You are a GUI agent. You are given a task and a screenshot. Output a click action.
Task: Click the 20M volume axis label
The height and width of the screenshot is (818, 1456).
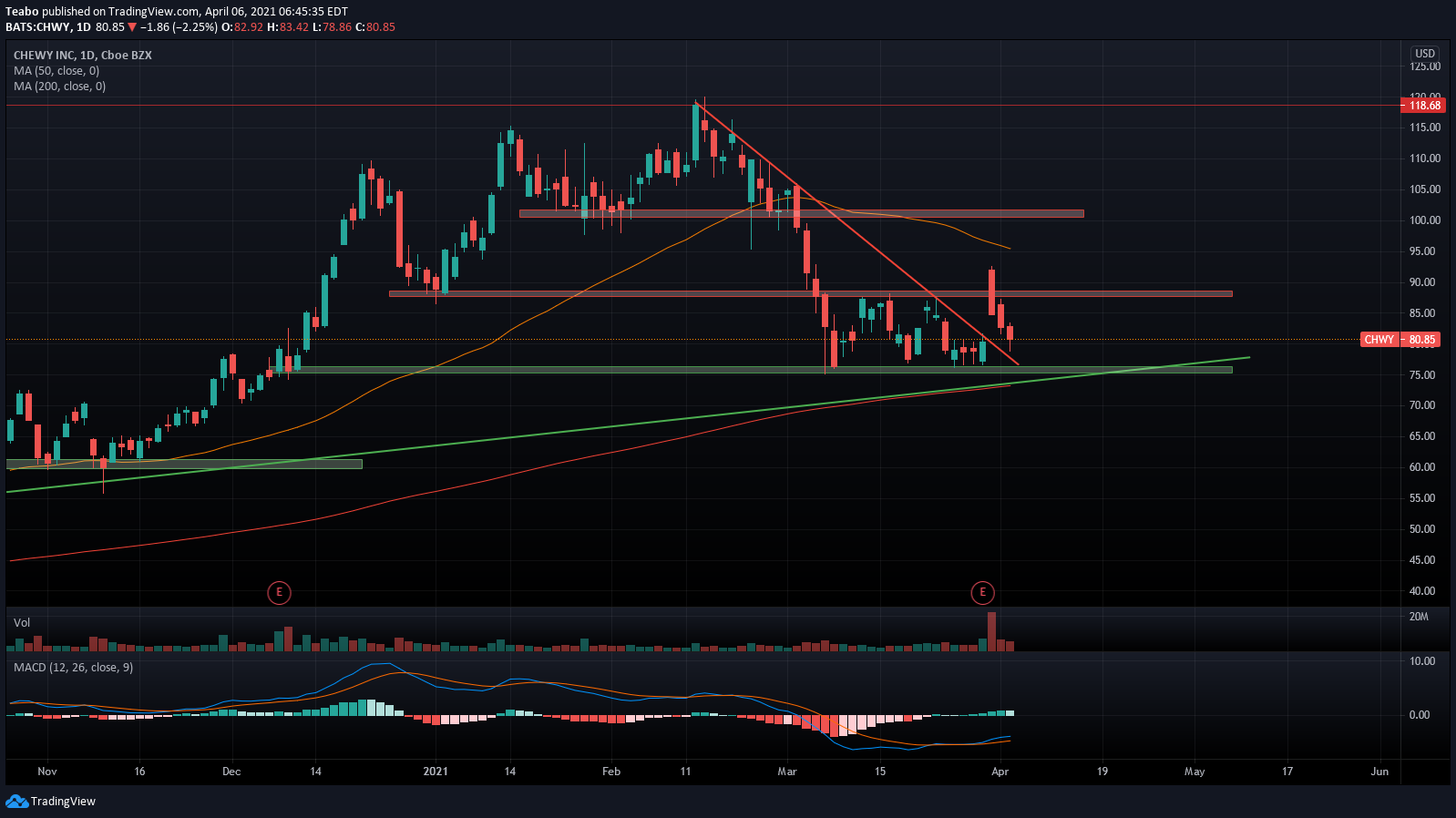pyautogui.click(x=1419, y=617)
